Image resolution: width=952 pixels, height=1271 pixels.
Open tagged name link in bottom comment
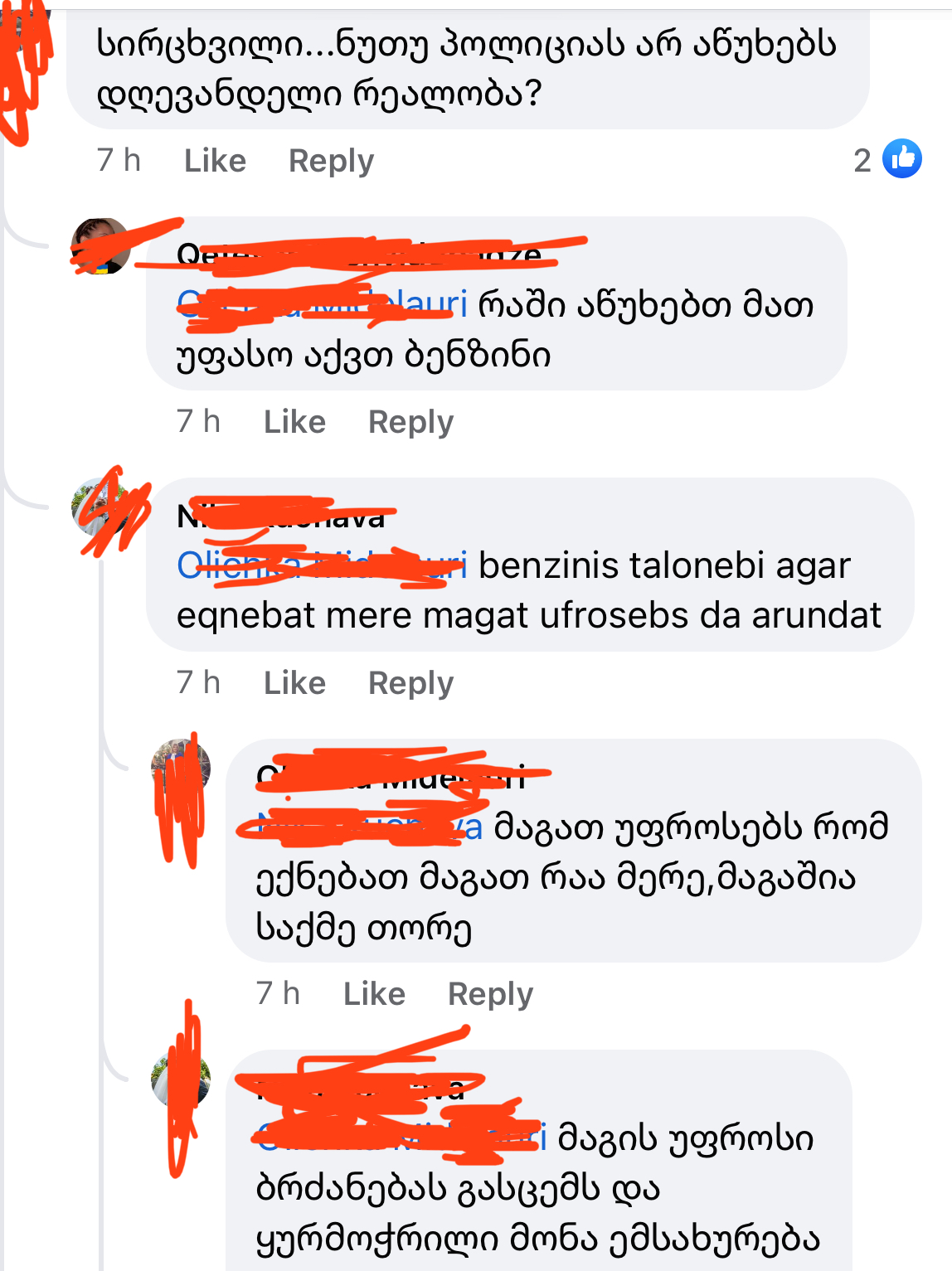click(x=401, y=1138)
